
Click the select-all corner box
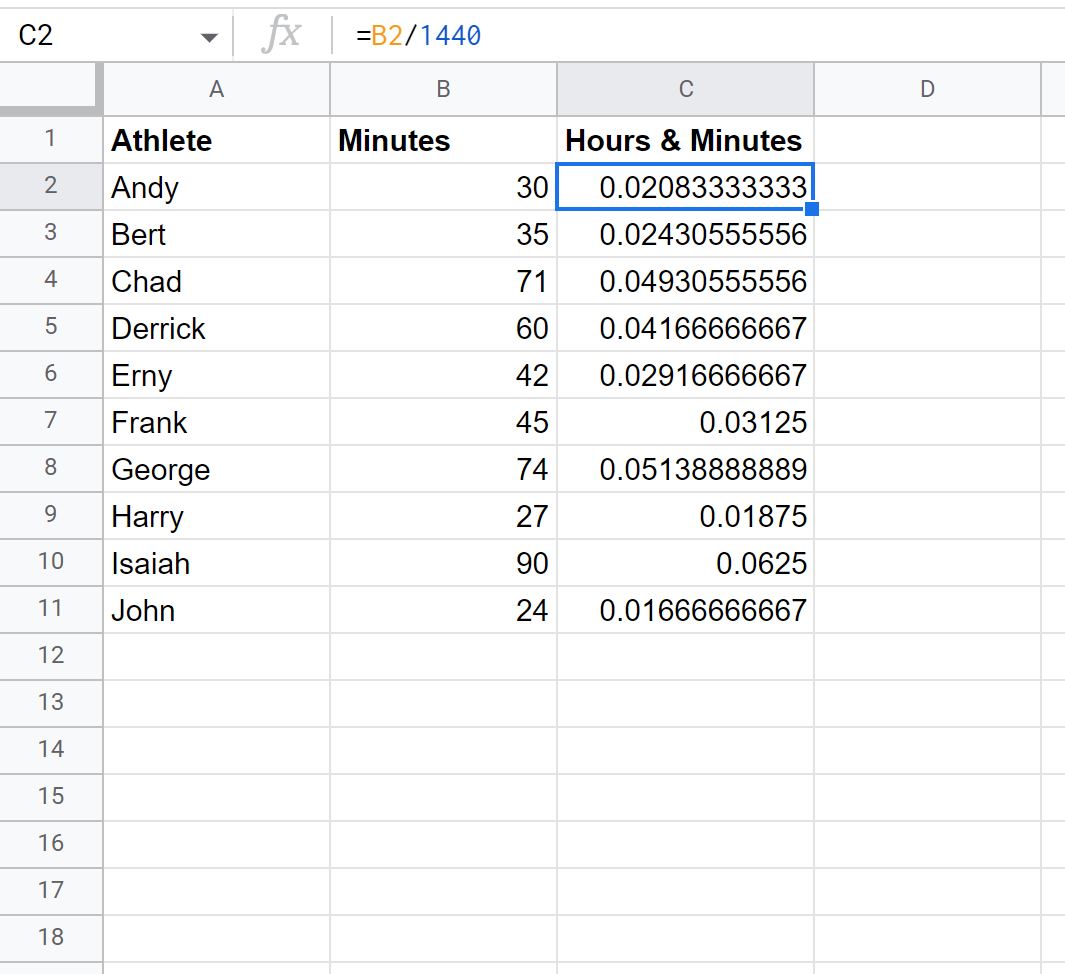(x=51, y=89)
